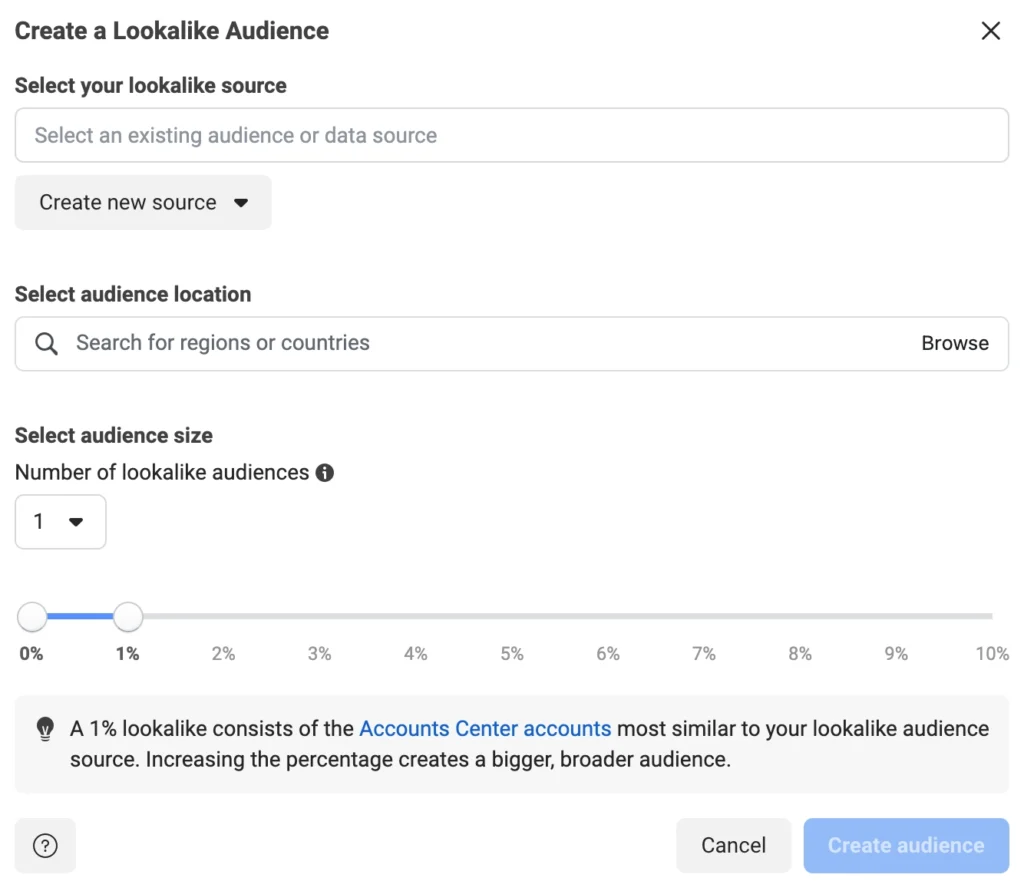
Task: Expand the Create new source dropdown
Action: coord(143,202)
